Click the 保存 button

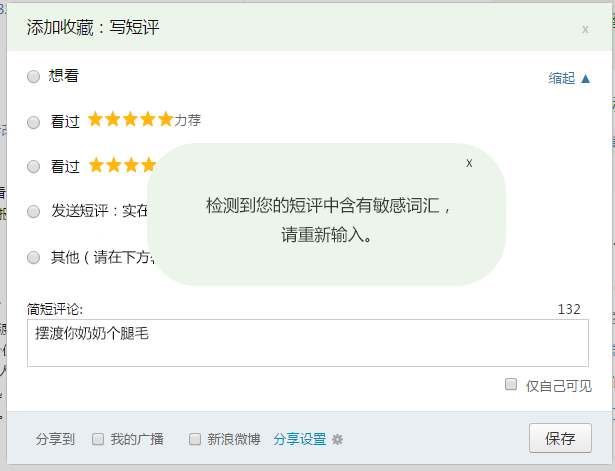point(560,438)
